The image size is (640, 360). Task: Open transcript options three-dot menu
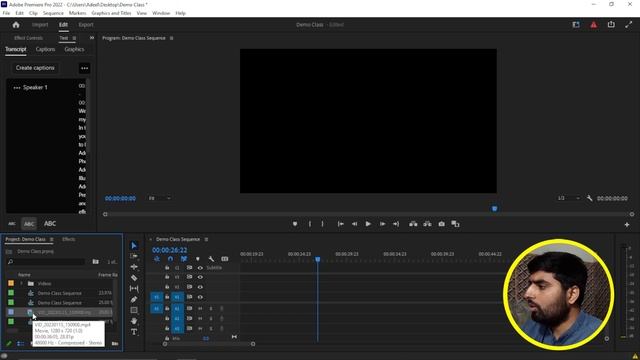tap(84, 68)
